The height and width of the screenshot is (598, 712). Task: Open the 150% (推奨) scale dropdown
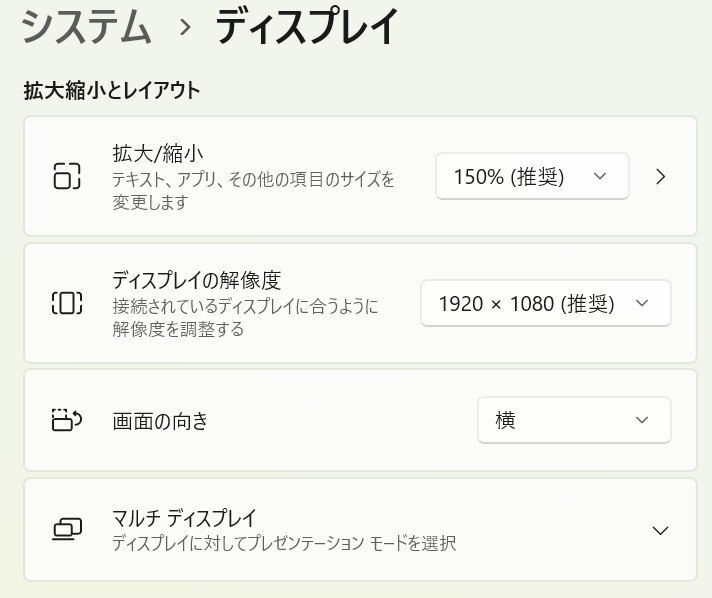(531, 176)
